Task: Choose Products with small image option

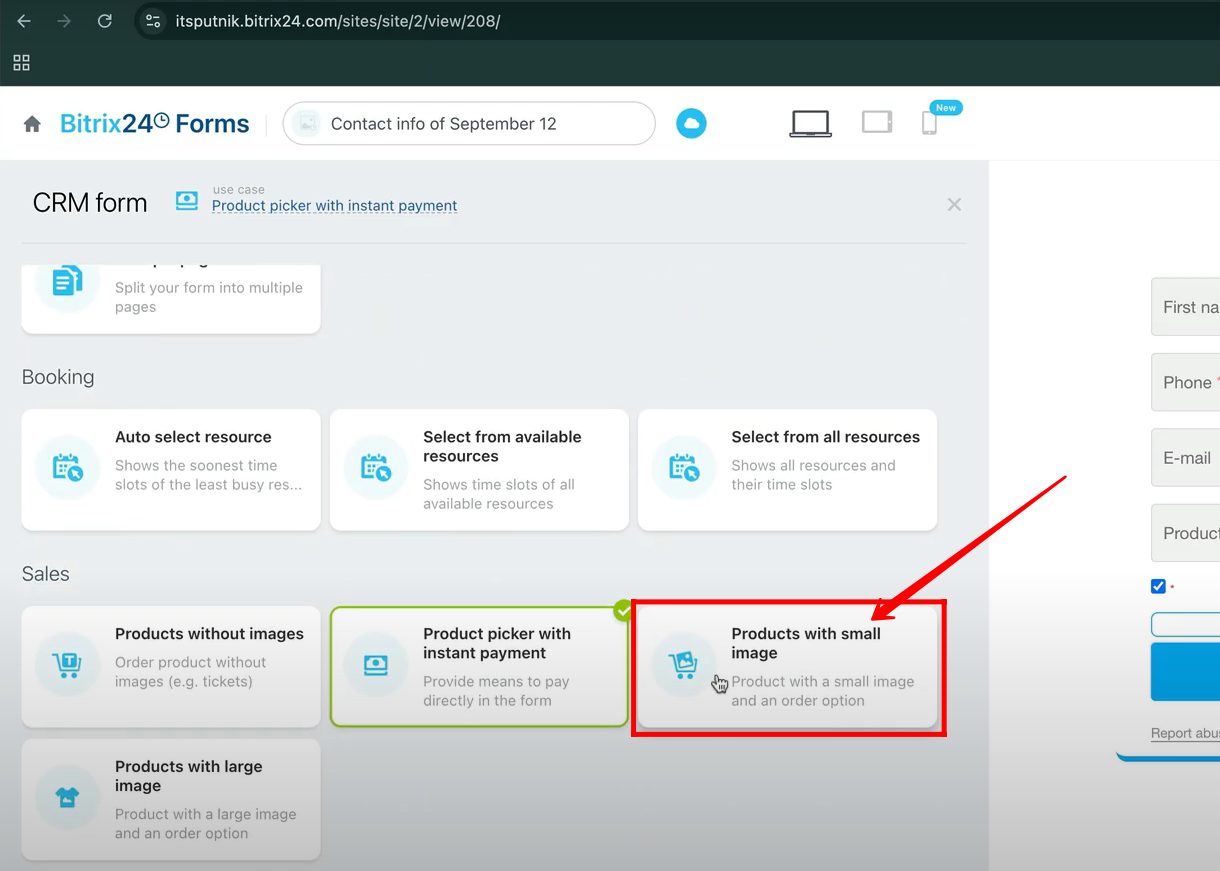Action: click(787, 666)
